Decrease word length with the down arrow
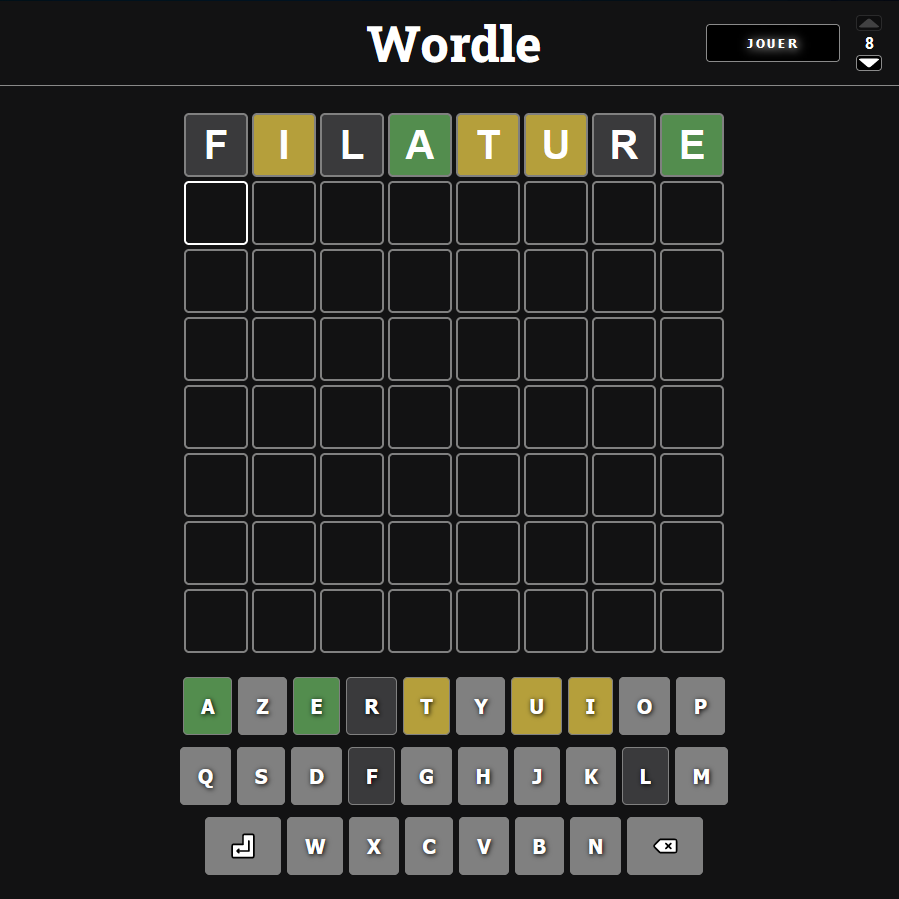899x899 pixels. [869, 63]
